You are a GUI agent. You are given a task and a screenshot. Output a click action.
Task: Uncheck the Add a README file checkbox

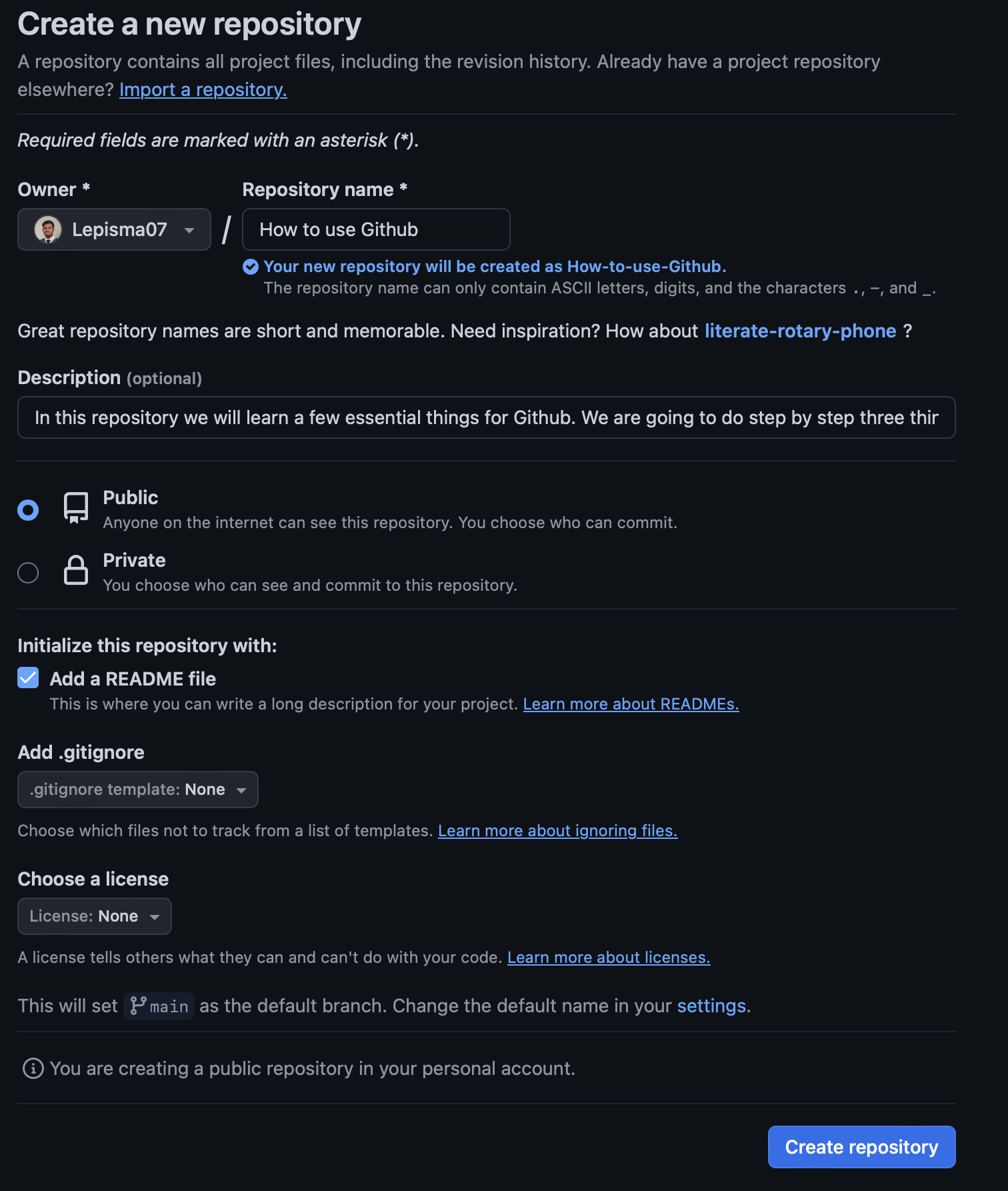click(x=28, y=678)
